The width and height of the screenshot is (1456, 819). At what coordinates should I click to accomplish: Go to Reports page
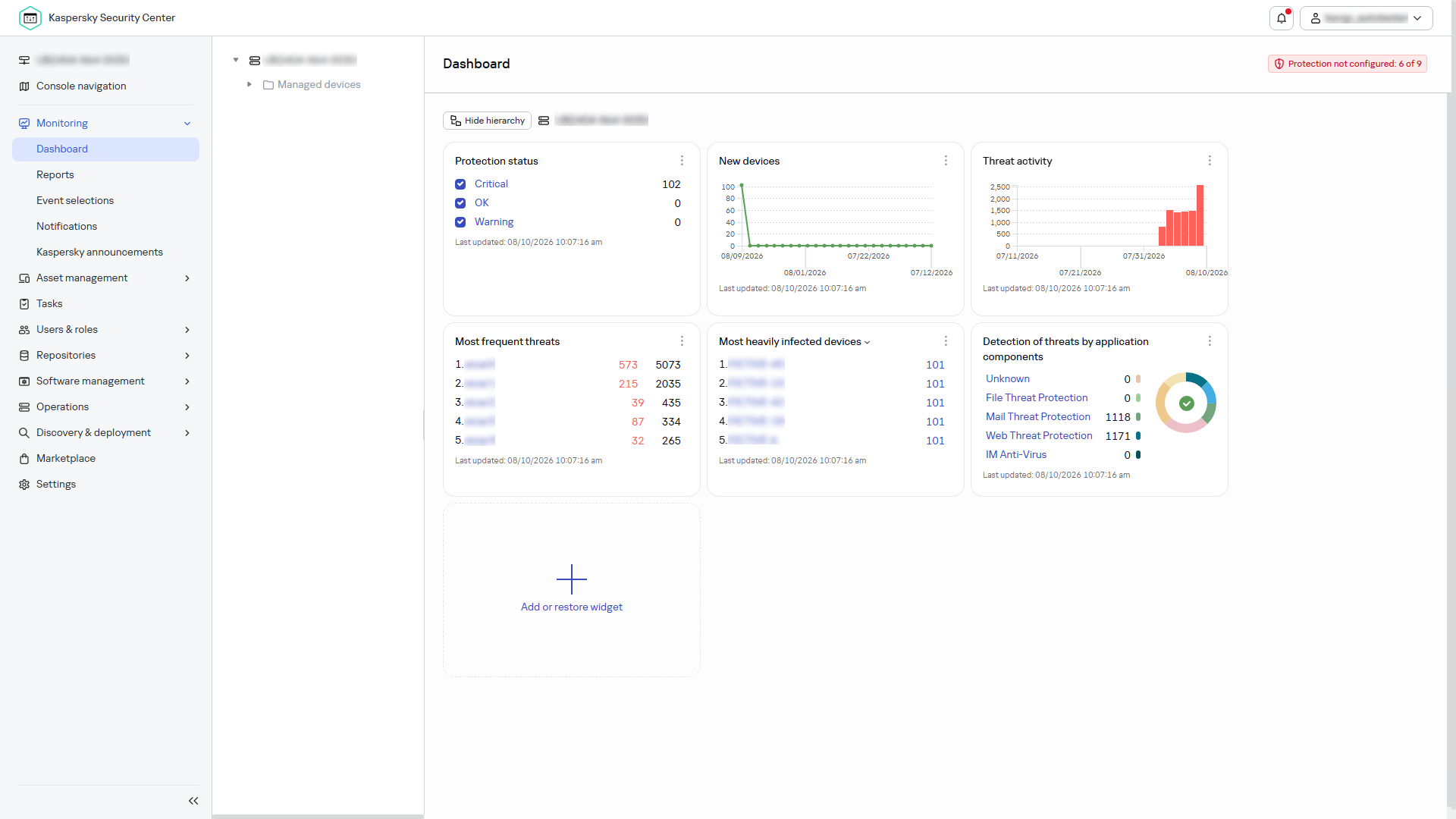click(55, 174)
